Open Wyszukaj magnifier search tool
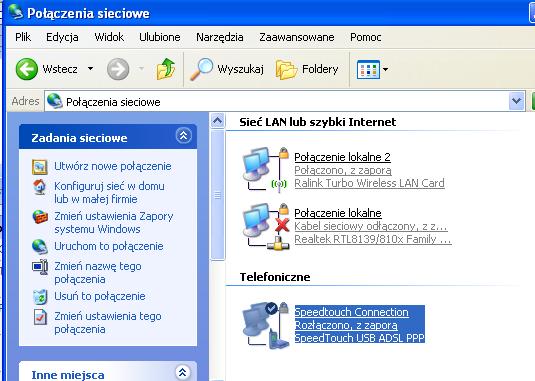 (x=201, y=69)
